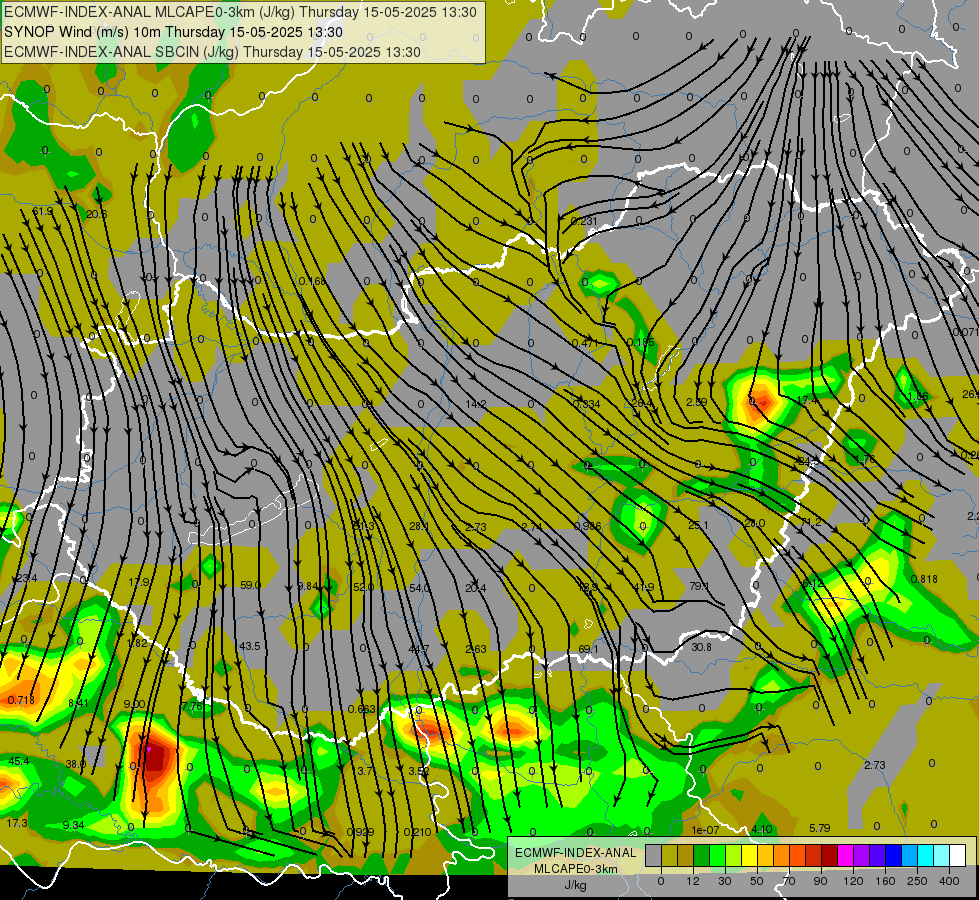Click the map value 1e-07
The height and width of the screenshot is (900, 979).
(706, 830)
